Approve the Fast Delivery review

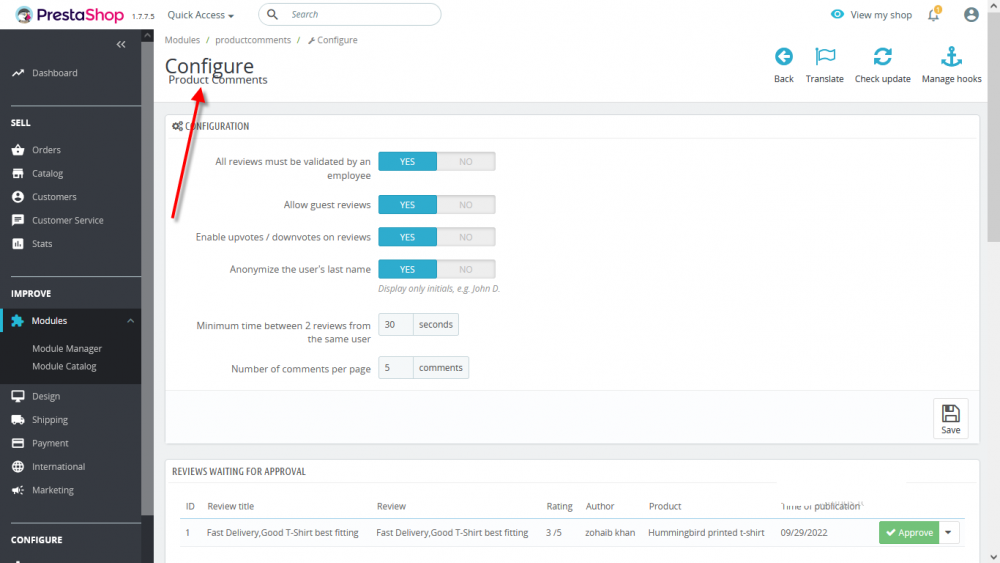tap(909, 532)
